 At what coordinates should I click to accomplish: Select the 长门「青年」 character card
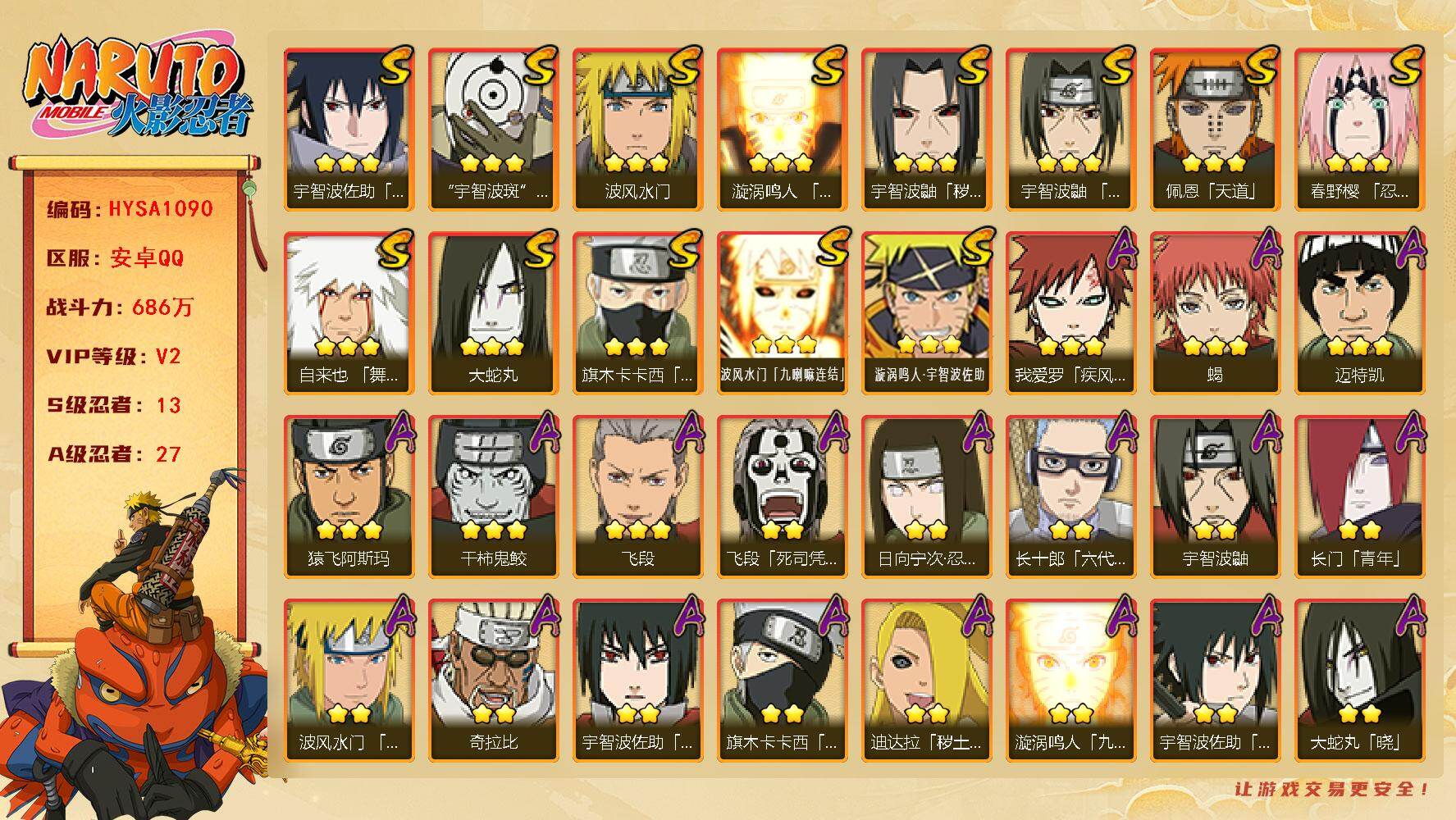[x=1359, y=497]
